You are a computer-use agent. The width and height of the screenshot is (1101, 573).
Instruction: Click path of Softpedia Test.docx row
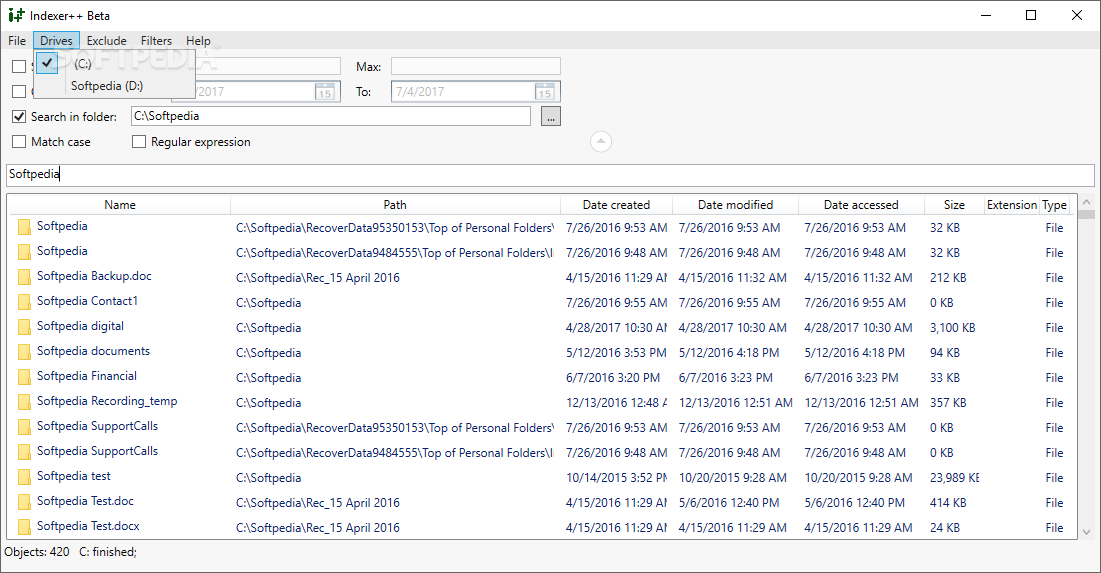point(317,527)
